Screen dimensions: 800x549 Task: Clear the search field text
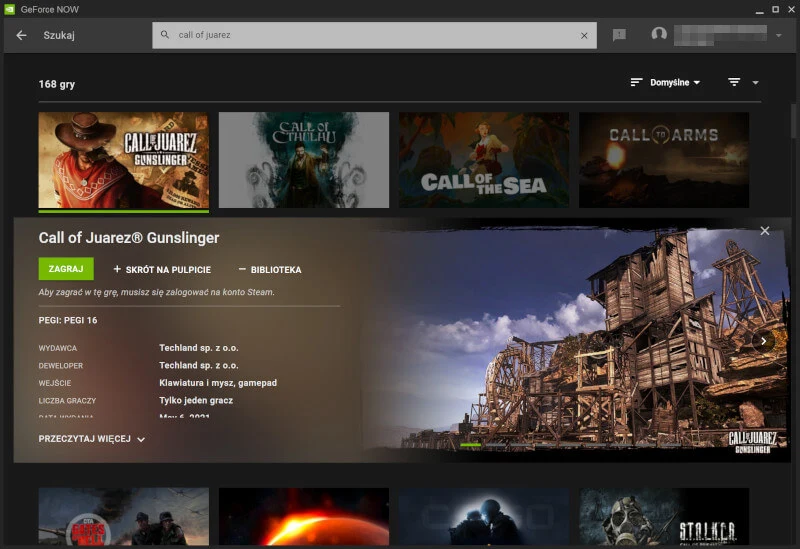click(584, 35)
